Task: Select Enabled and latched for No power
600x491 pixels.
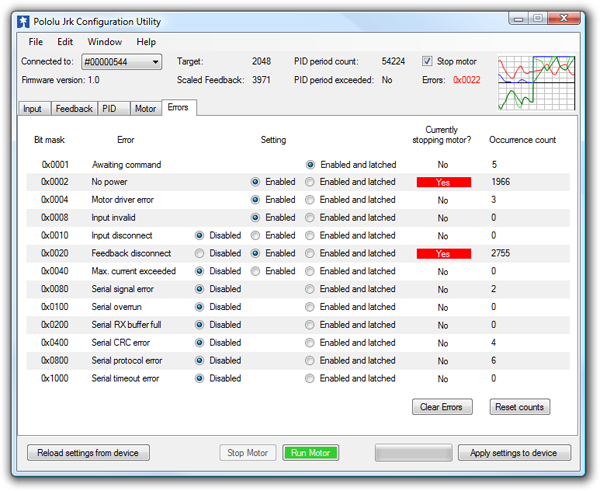Action: tap(310, 182)
